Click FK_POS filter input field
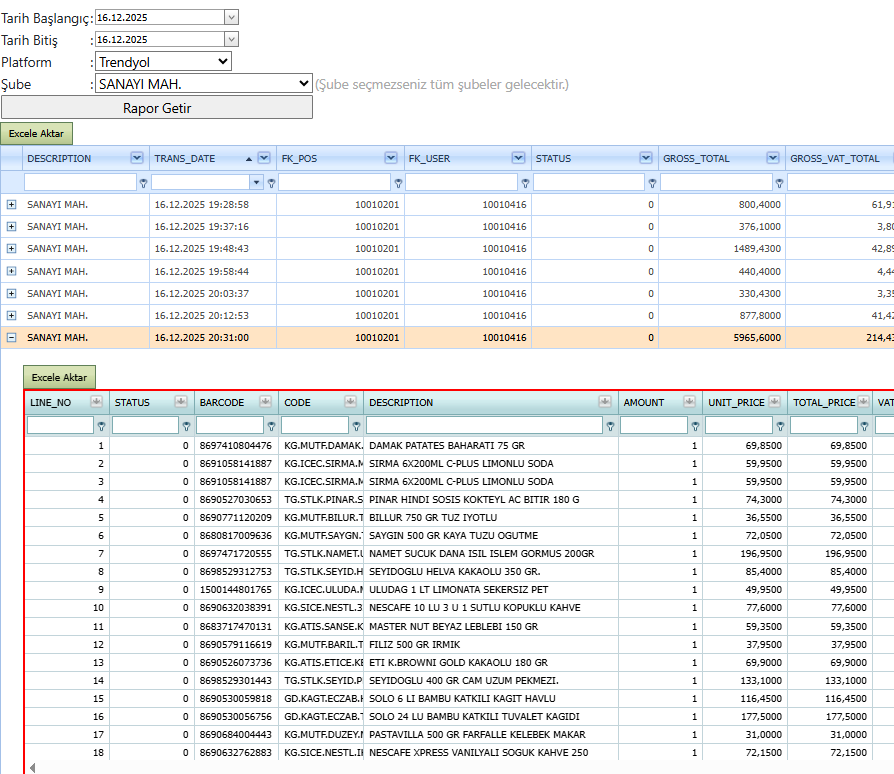894x774 pixels. [x=335, y=182]
